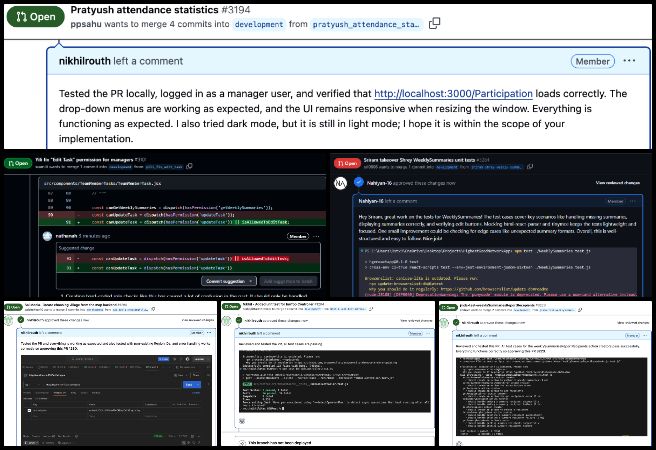This screenshot has width=656, height=450.
Task: Click blue Send button in embedded Postman screenshot
Action: pyautogui.click(x=192, y=384)
